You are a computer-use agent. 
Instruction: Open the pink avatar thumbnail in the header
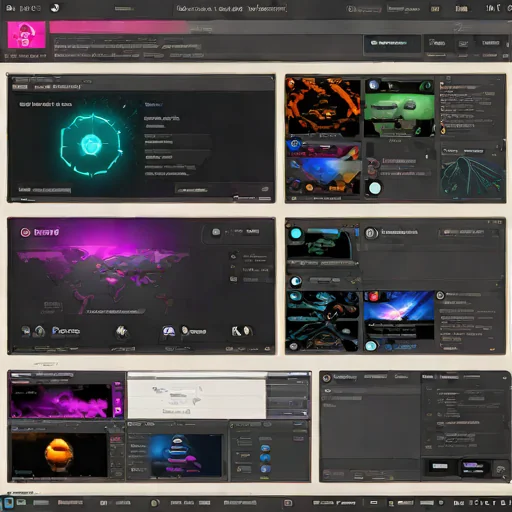coord(26,35)
